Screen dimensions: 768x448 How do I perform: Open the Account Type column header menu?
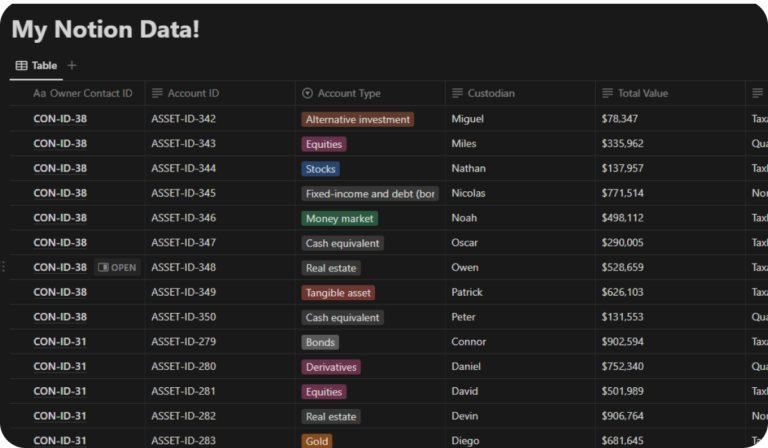pyautogui.click(x=349, y=94)
